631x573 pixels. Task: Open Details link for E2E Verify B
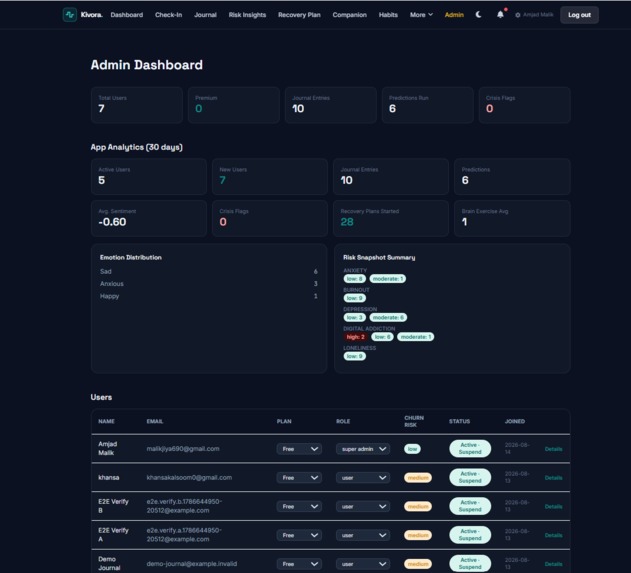[x=553, y=506]
